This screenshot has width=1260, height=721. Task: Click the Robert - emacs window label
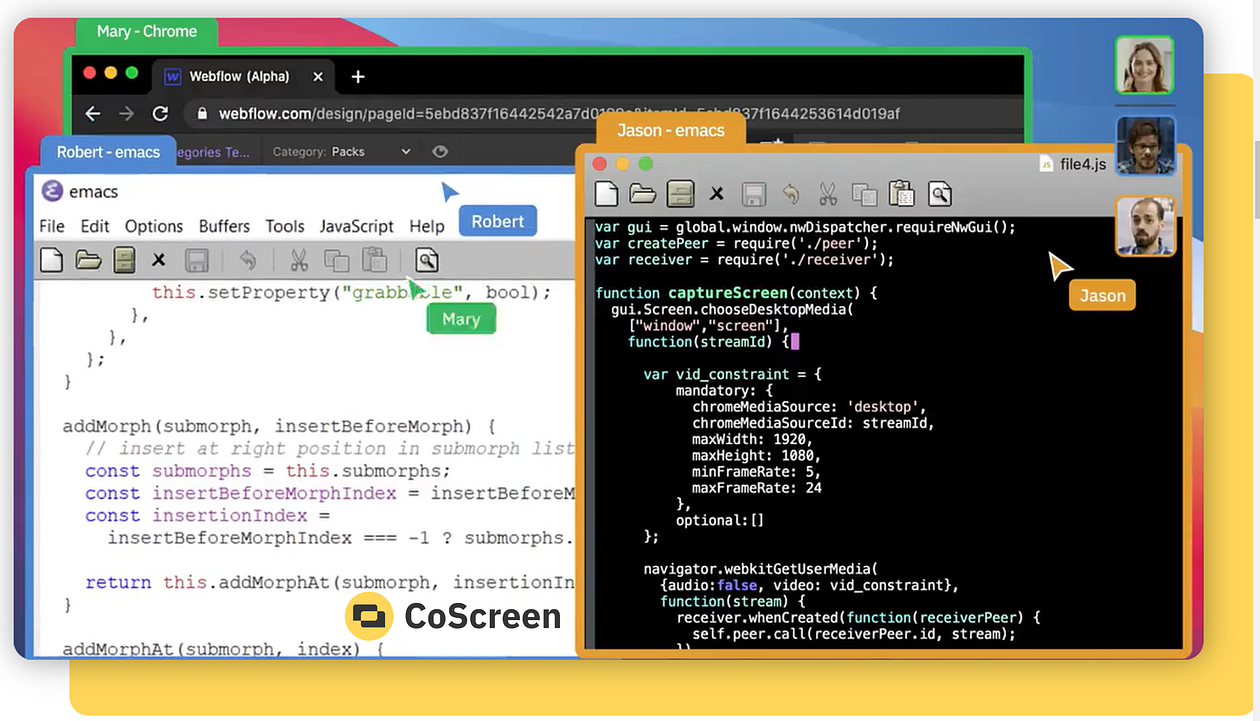(108, 152)
